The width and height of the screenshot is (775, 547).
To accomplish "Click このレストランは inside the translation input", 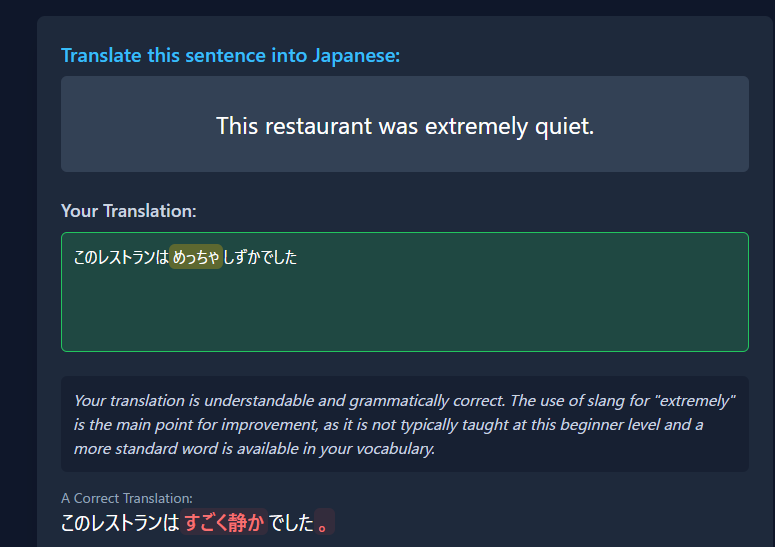I will (121, 257).
